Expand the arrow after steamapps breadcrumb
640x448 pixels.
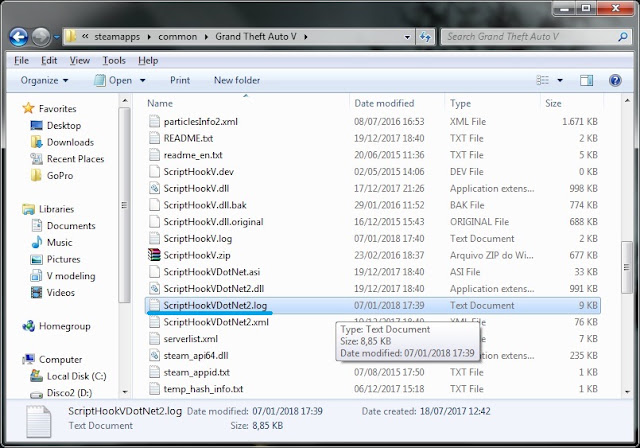click(x=149, y=37)
